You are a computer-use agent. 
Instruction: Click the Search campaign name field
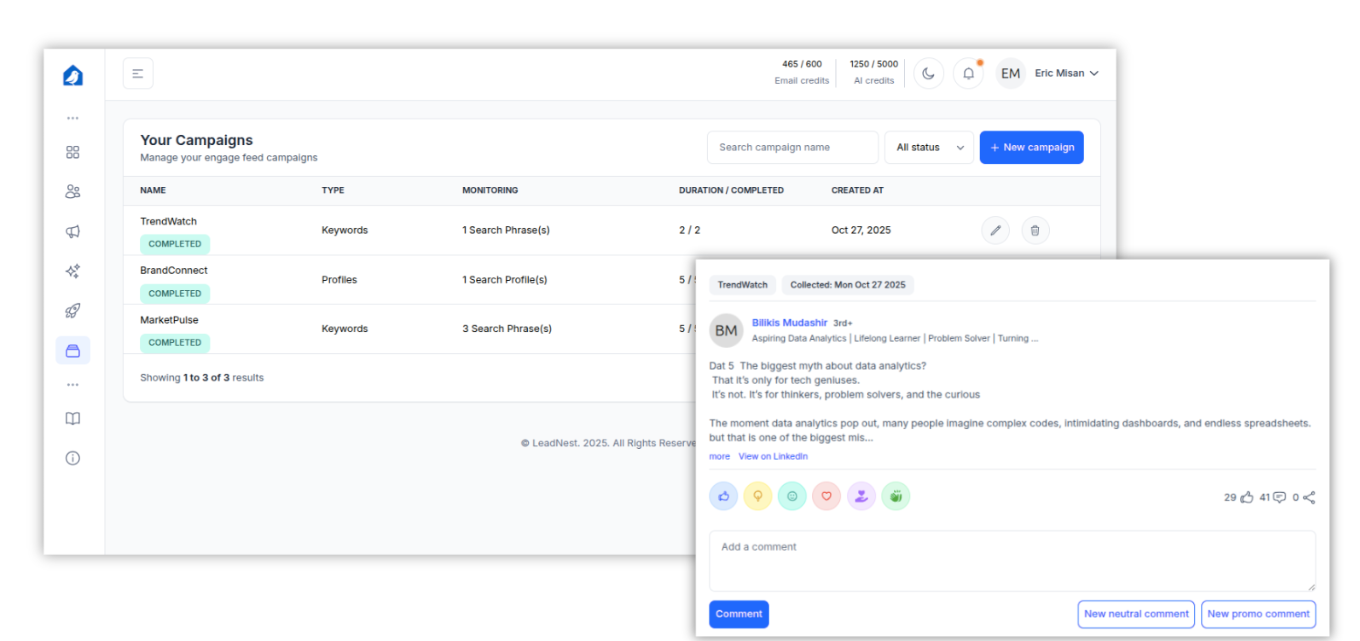click(x=792, y=147)
